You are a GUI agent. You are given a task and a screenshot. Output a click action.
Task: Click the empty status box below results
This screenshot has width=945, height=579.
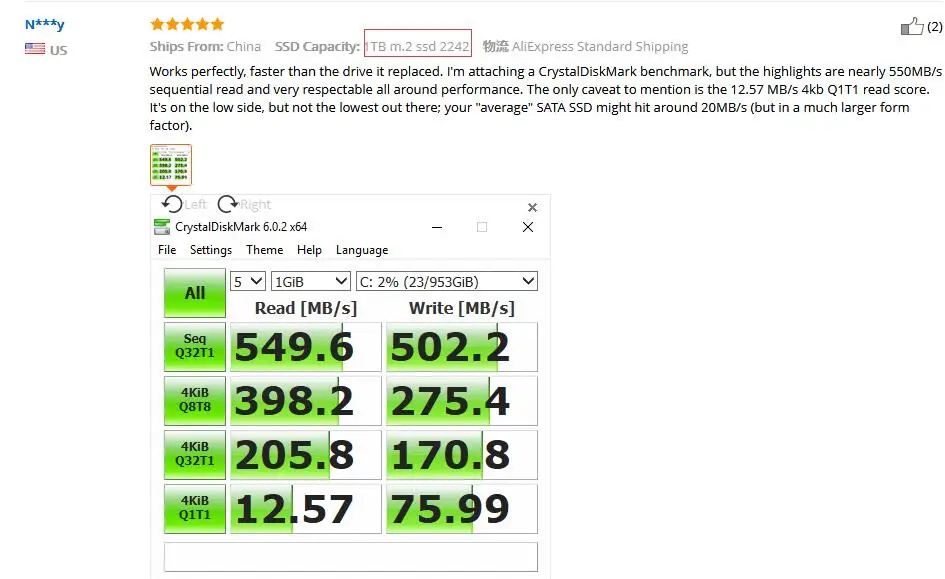351,557
